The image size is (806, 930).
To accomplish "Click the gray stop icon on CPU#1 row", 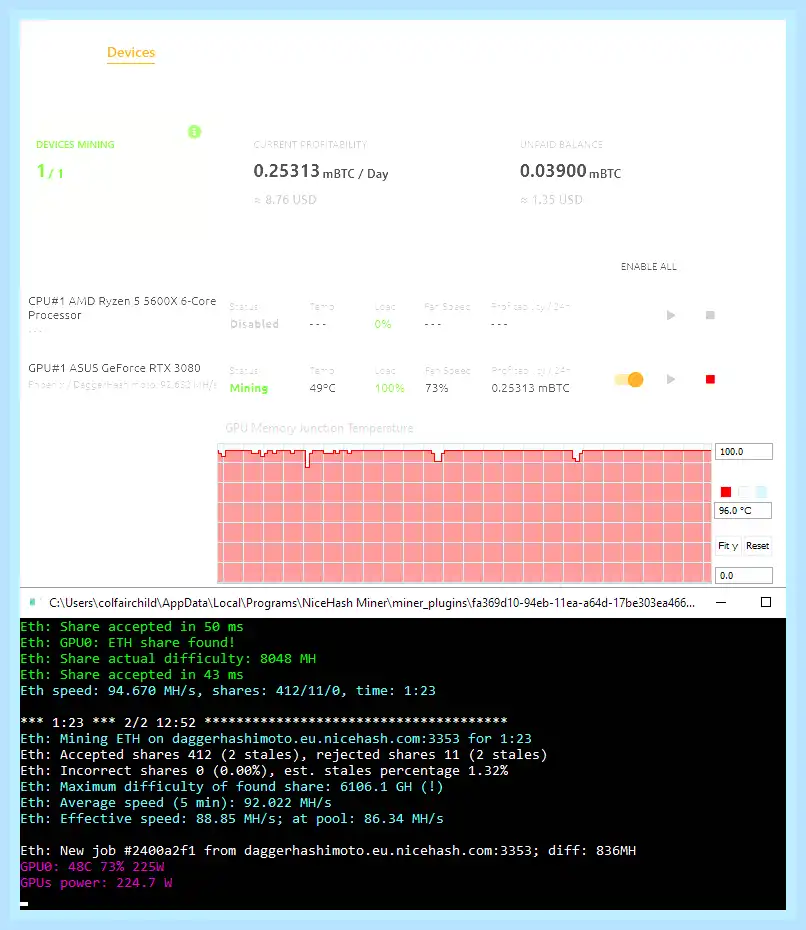I will tap(710, 315).
